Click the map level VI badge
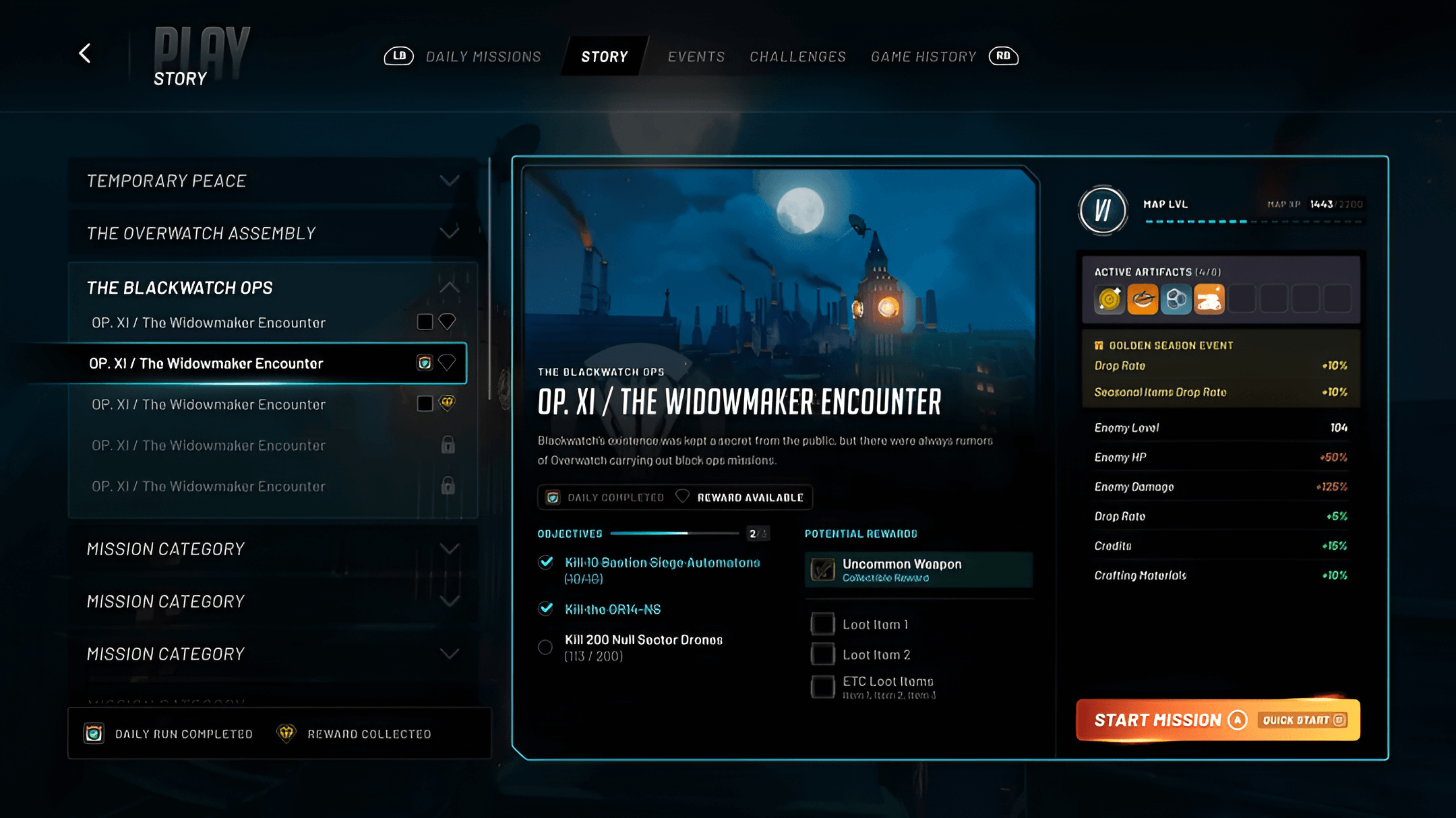Image resolution: width=1456 pixels, height=818 pixels. (1103, 210)
